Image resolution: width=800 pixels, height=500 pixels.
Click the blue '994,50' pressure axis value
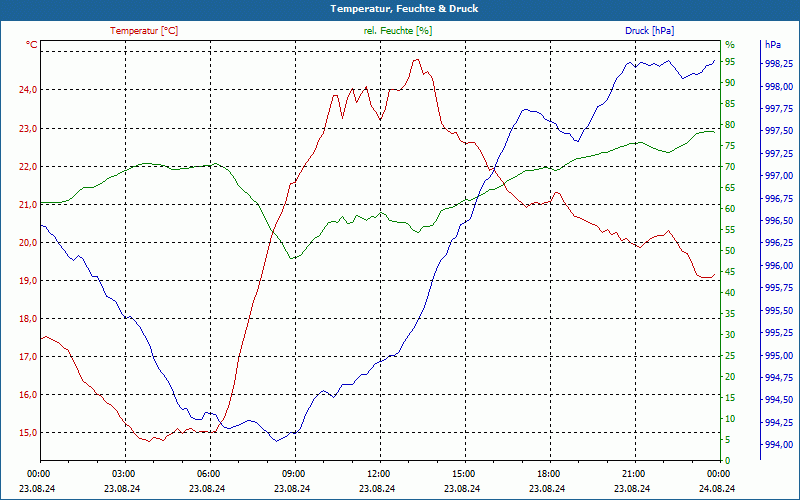[778, 400]
